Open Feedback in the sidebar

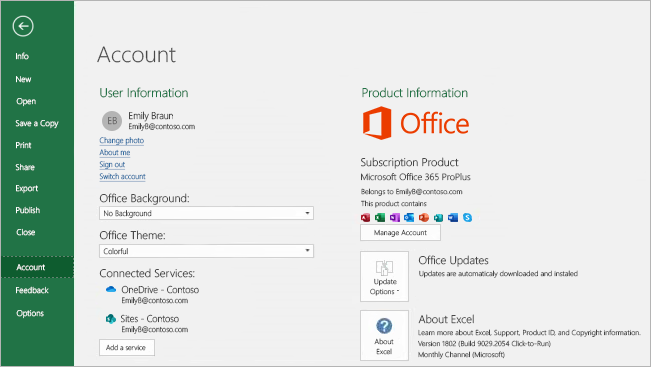point(32,290)
